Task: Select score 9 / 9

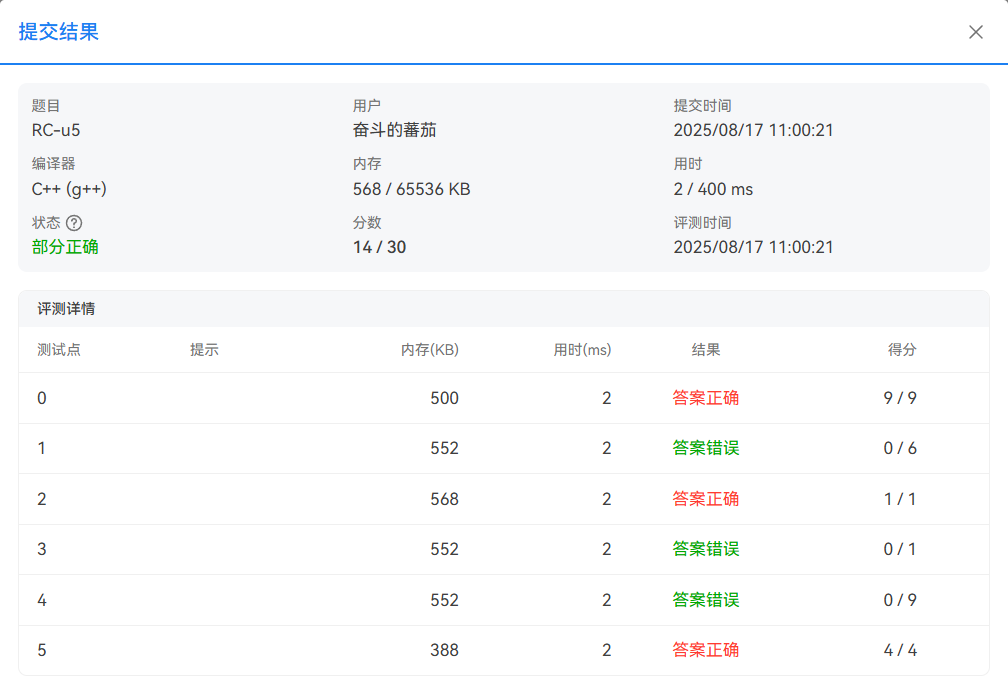Action: 900,398
